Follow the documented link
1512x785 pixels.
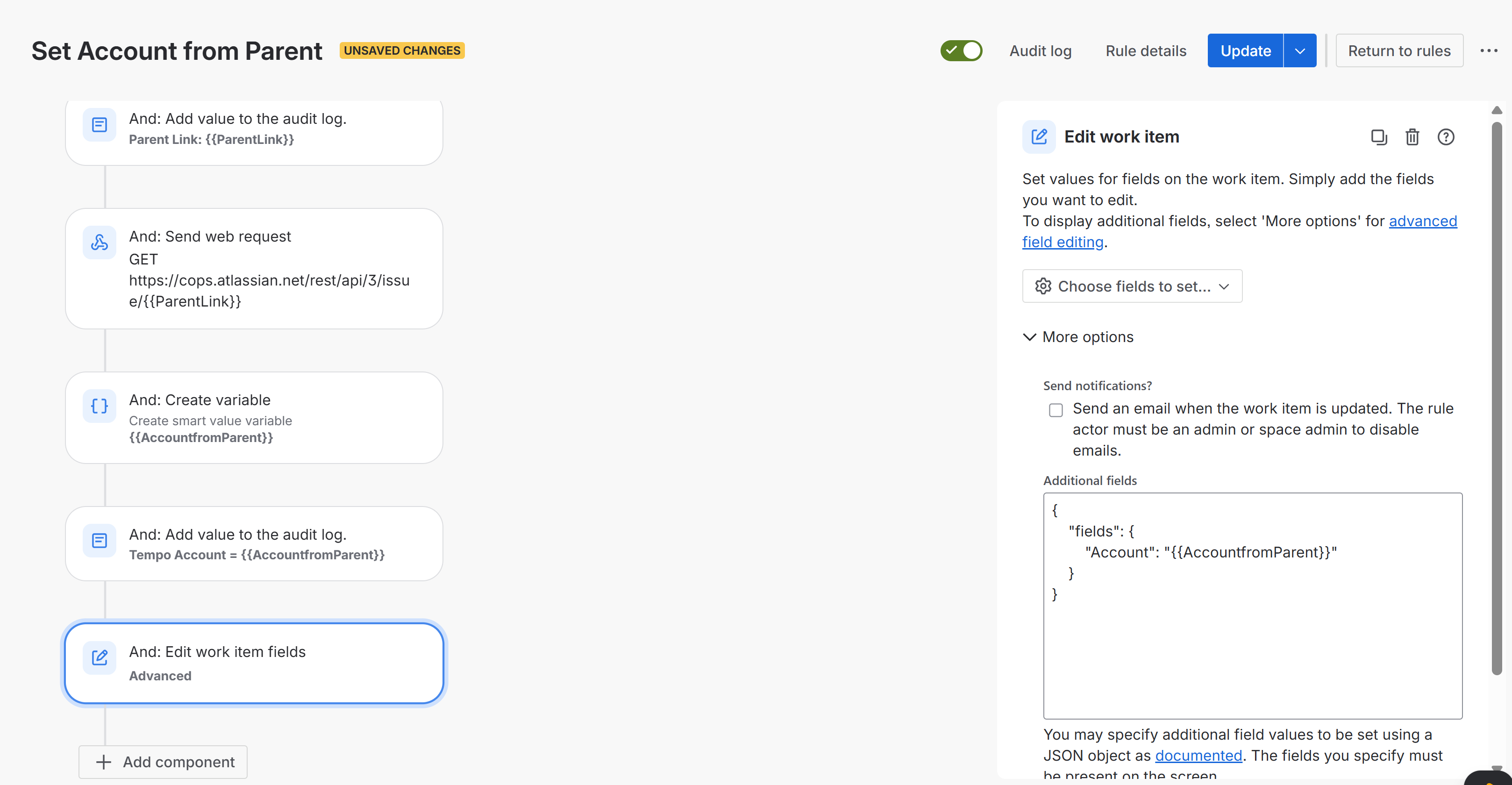(x=1198, y=756)
